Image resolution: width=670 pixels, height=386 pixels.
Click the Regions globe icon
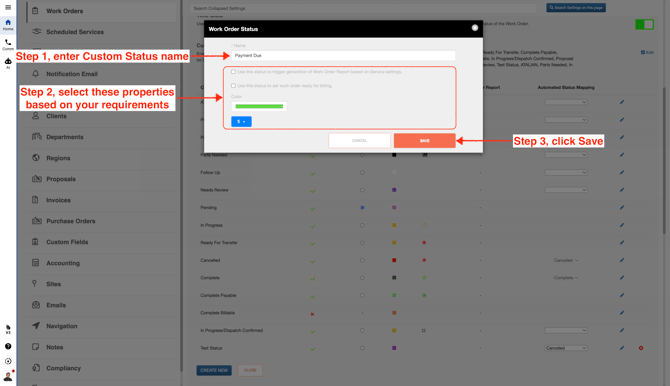[x=36, y=158]
